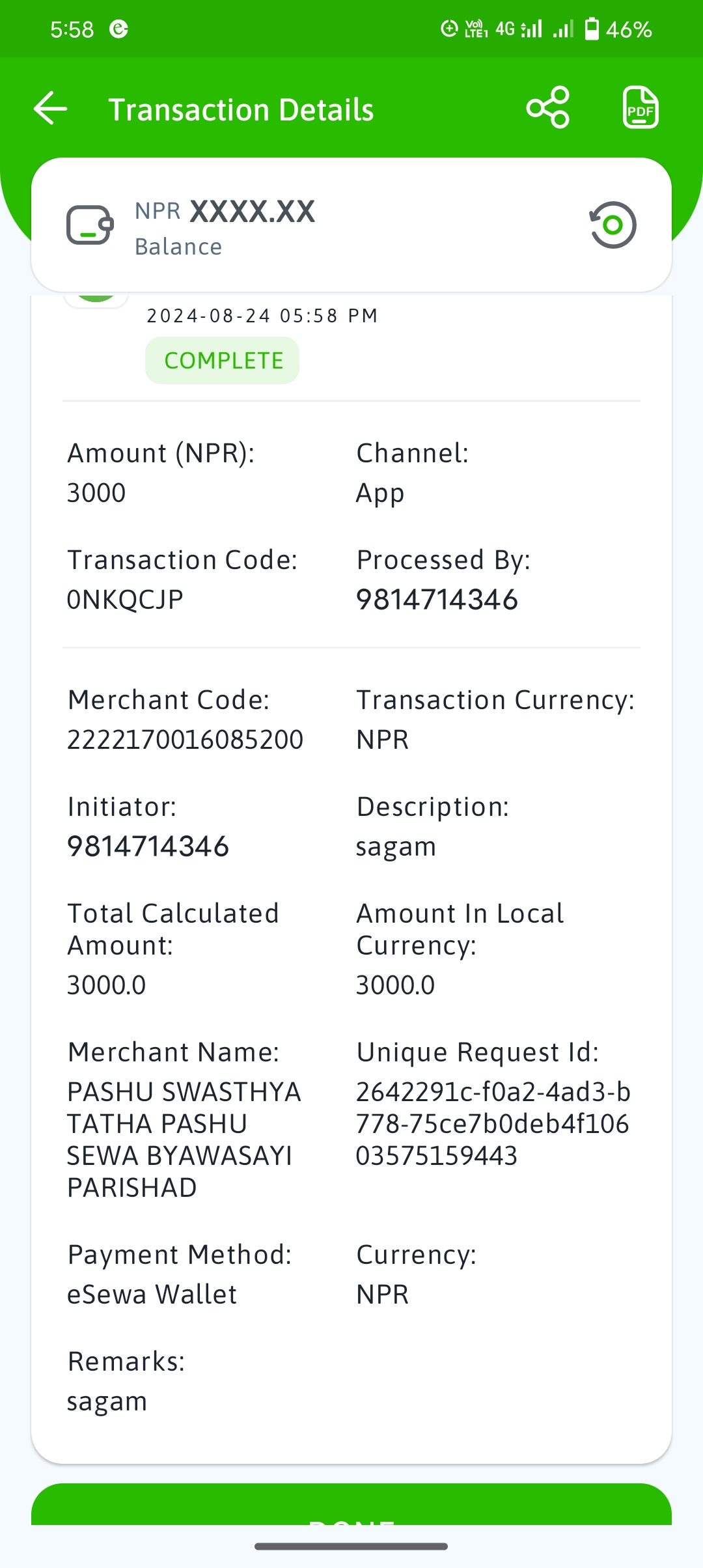Open the share transaction icon
This screenshot has height=1568, width=703.
coord(548,107)
